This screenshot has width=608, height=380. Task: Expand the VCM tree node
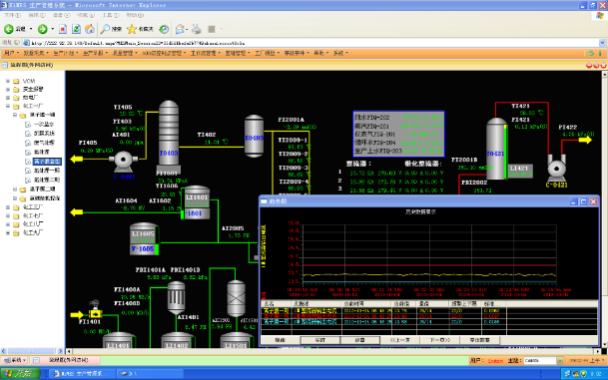click(x=7, y=81)
